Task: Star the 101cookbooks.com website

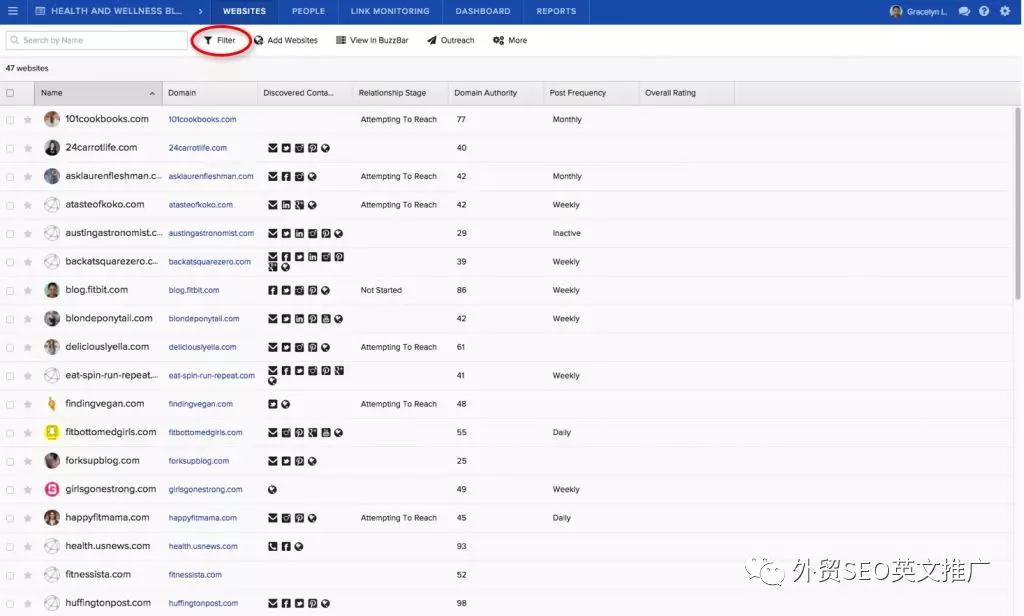Action: 28,120
